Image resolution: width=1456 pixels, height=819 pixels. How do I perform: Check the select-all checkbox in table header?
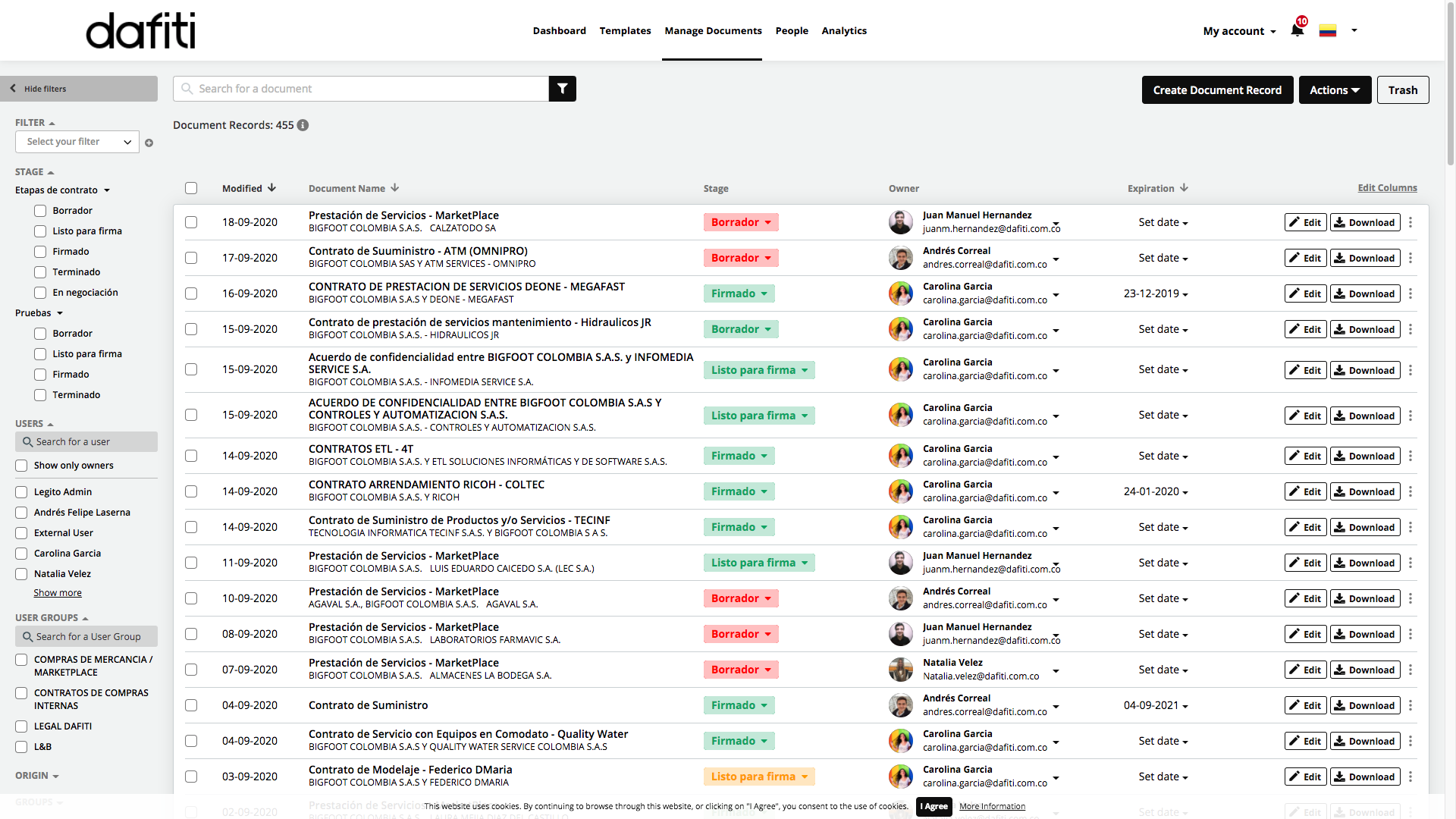tap(191, 188)
